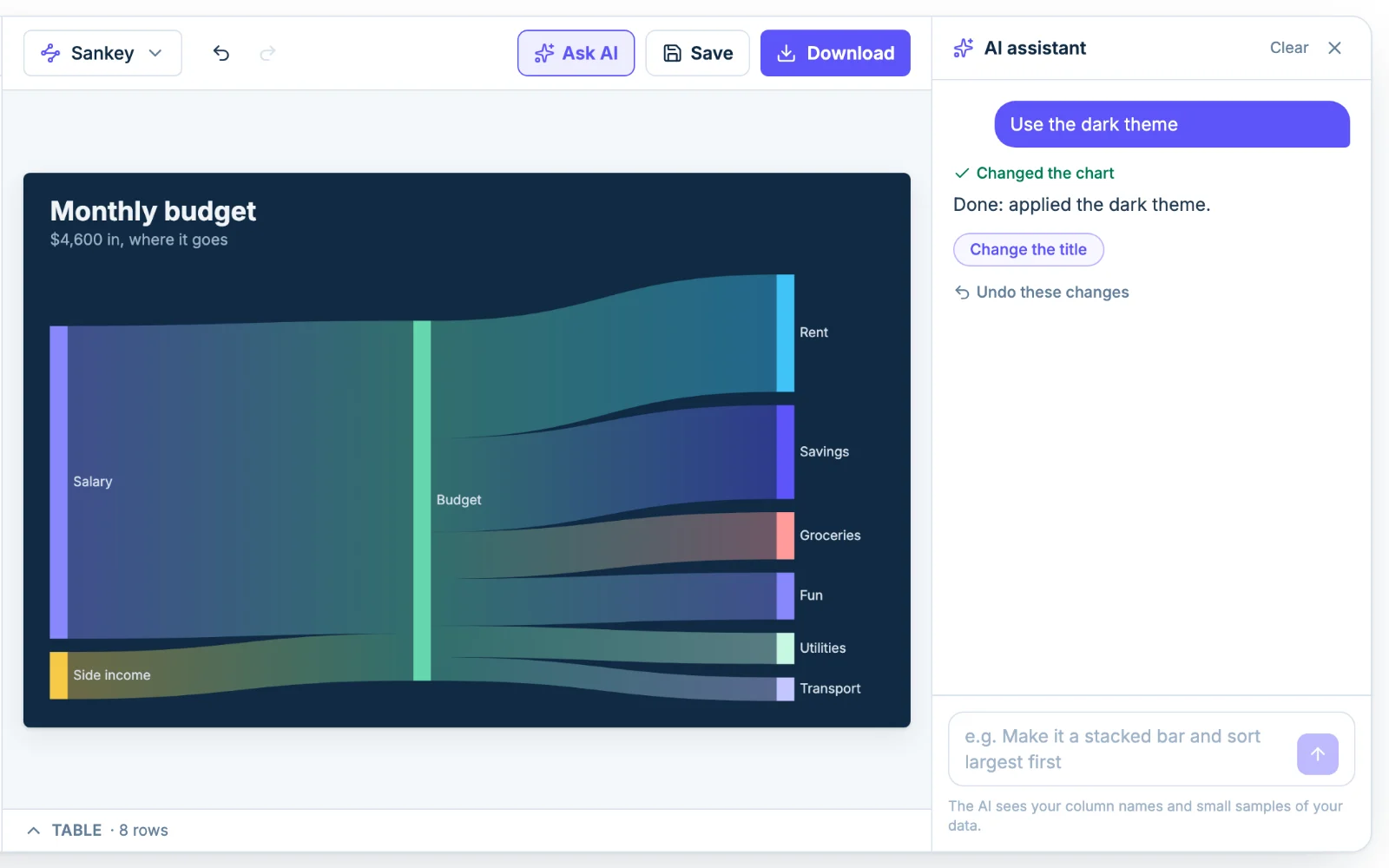The width and height of the screenshot is (1389, 868).
Task: Click the '8 rows' table count text
Action: (x=143, y=831)
